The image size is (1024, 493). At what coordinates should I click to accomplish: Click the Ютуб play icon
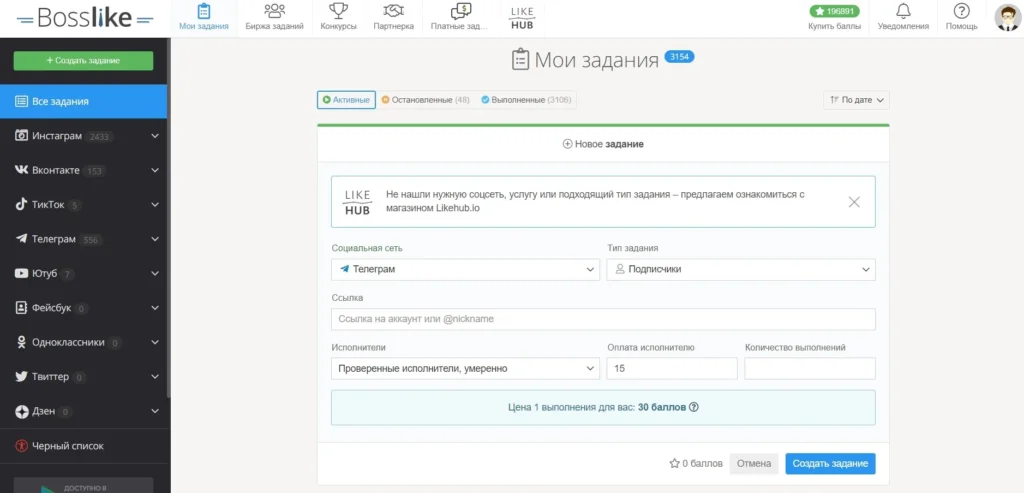(x=21, y=274)
